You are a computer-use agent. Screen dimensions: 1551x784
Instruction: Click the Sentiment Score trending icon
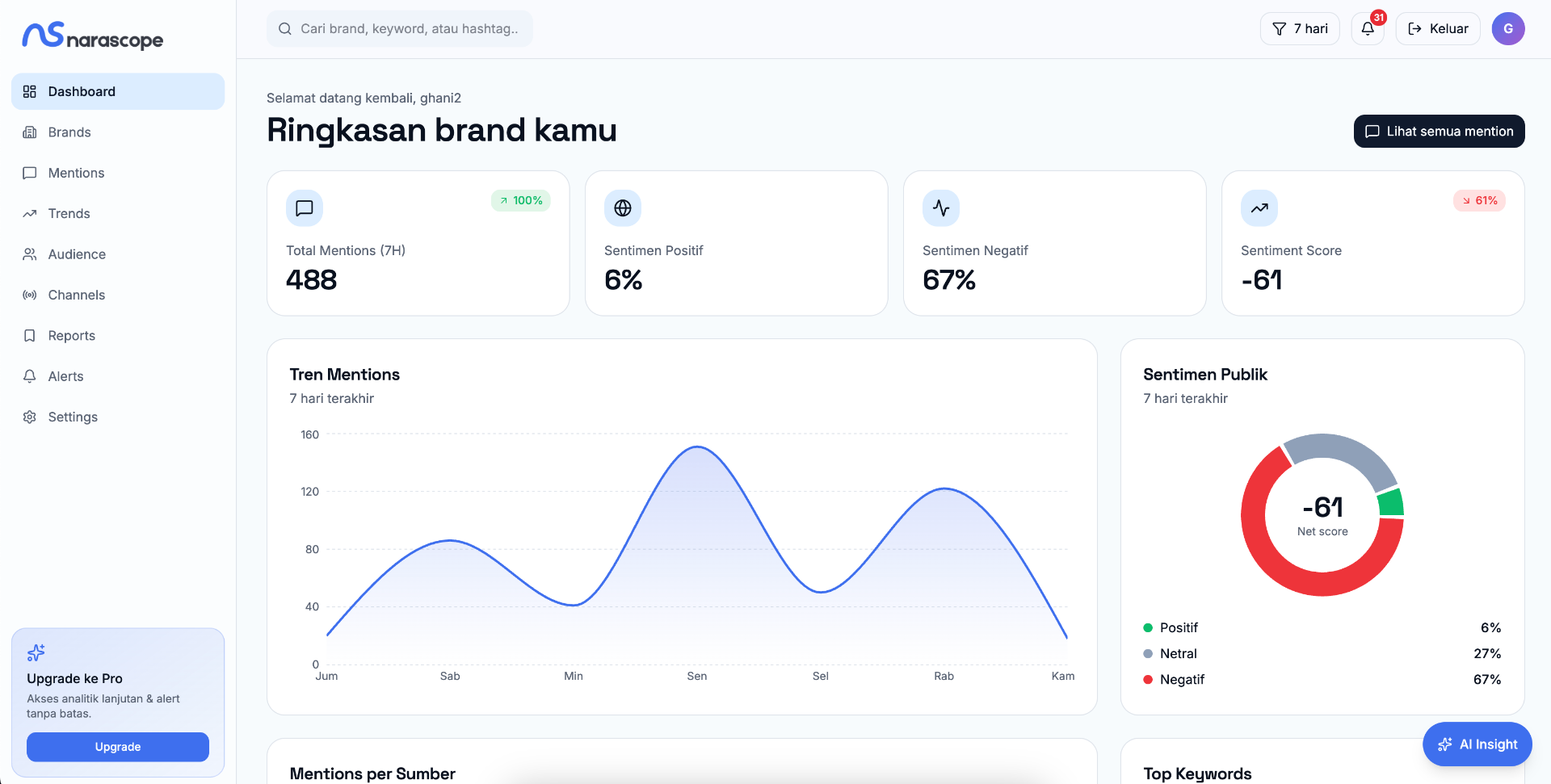[x=1259, y=208]
